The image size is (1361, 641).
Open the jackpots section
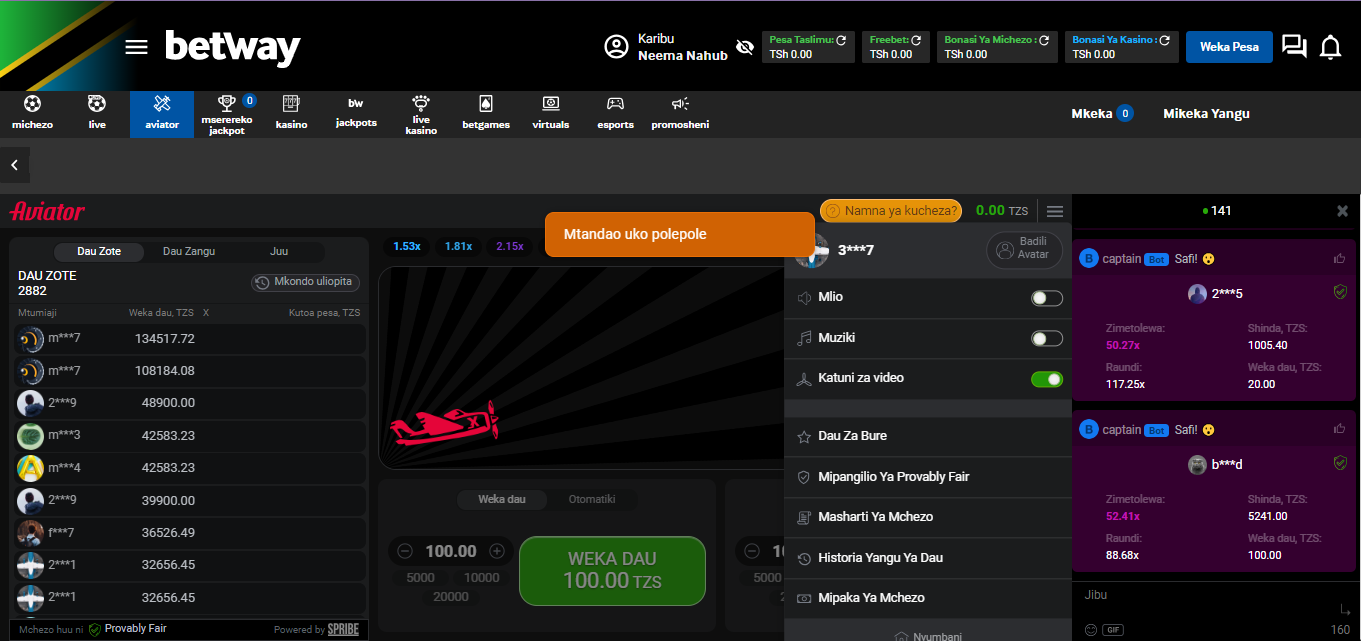tap(356, 113)
